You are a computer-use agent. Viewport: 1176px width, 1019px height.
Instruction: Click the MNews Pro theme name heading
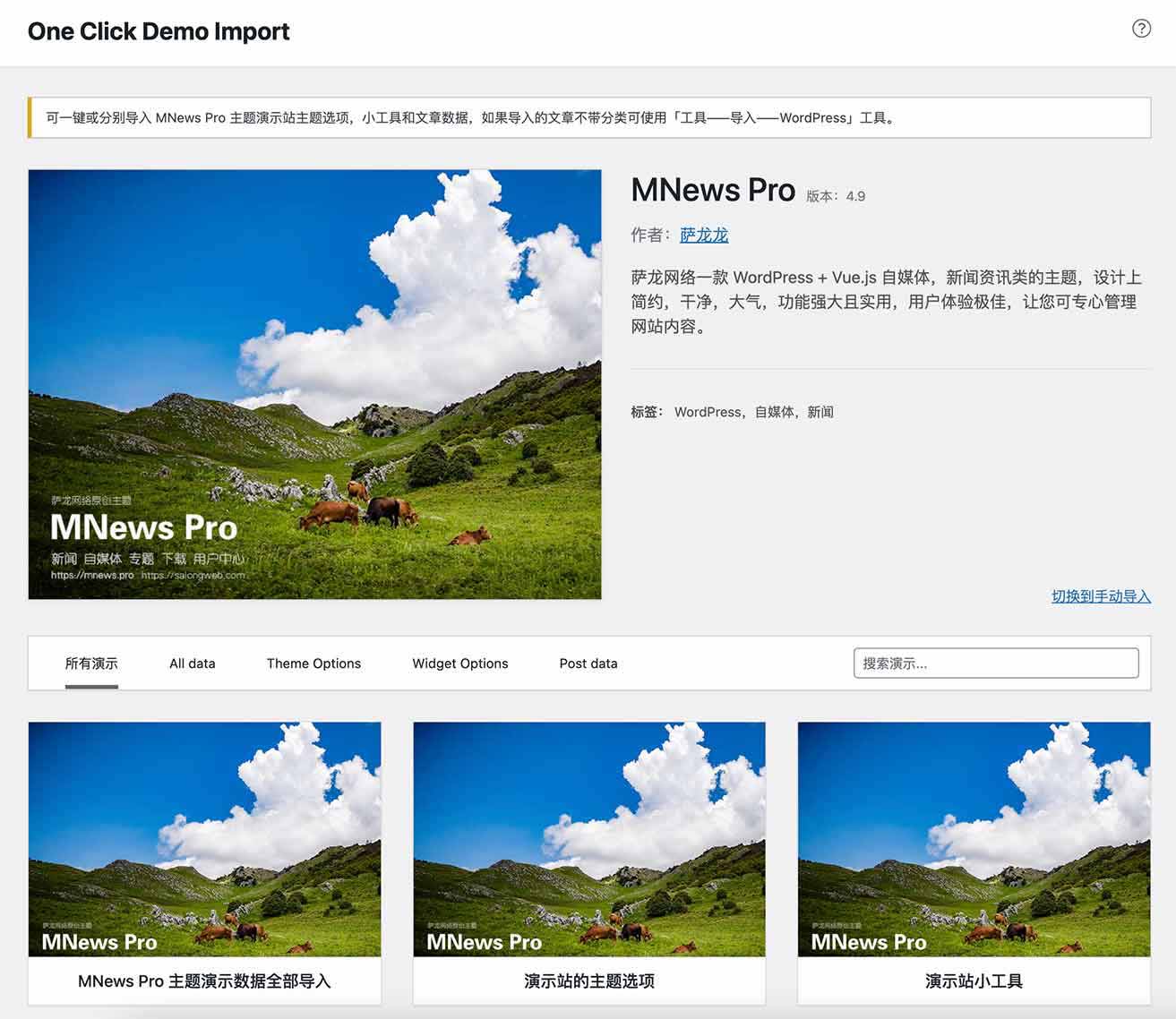click(713, 190)
